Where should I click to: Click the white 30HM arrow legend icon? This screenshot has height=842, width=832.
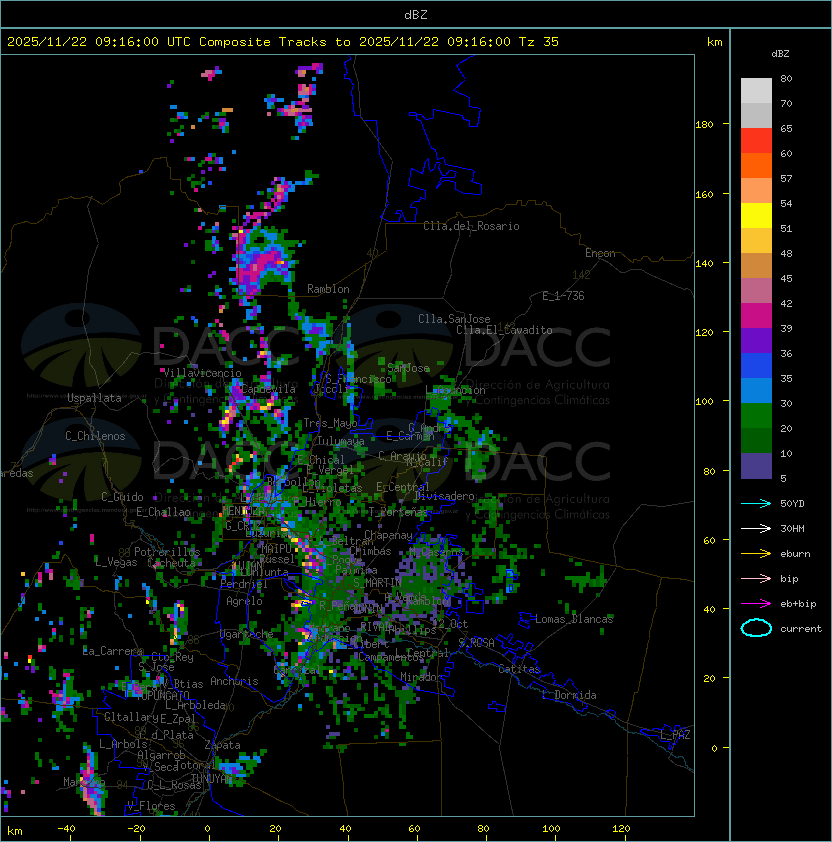click(756, 528)
